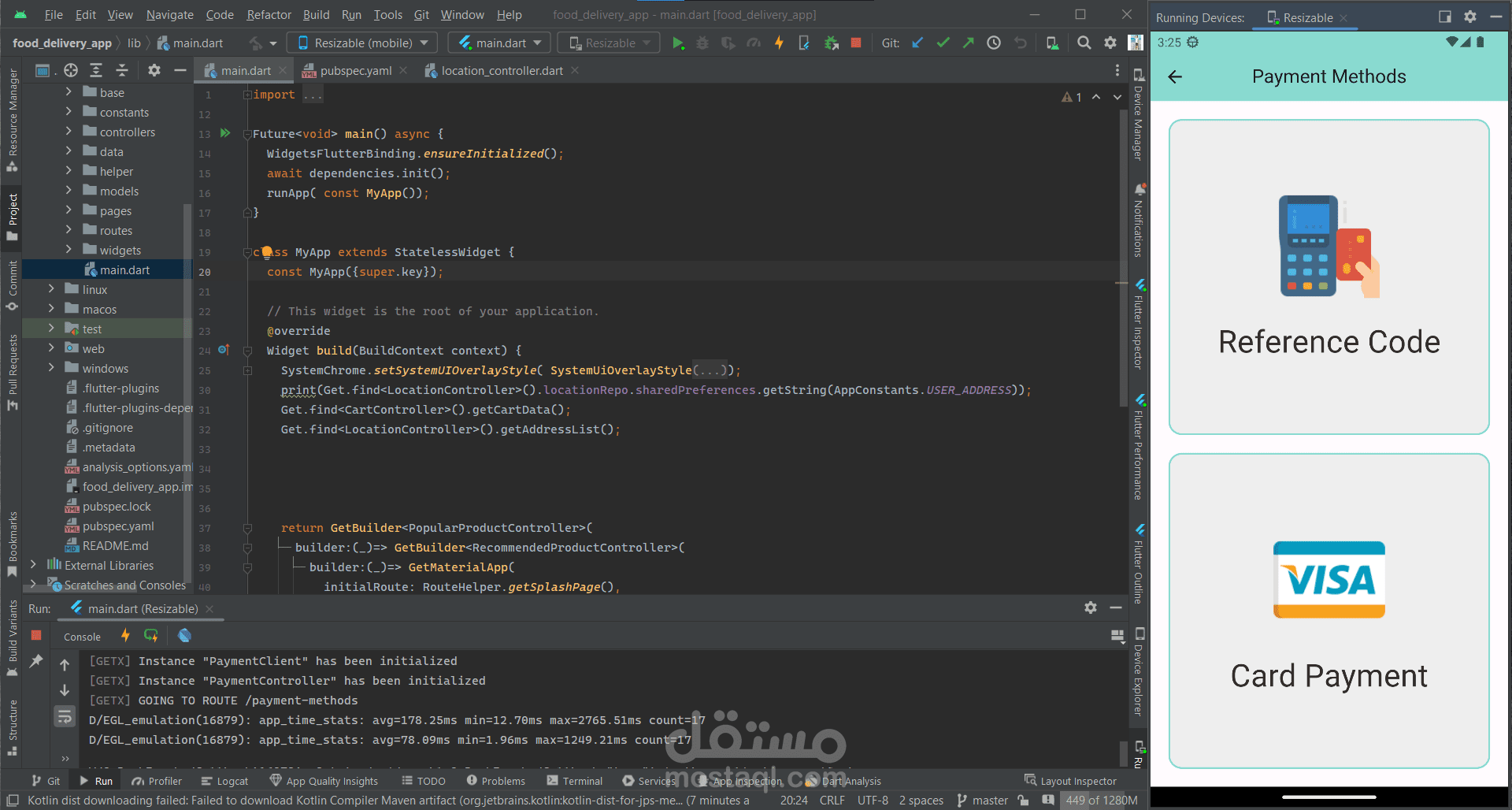This screenshot has height=810, width=1512.
Task: Expand the pages folder in the project tree
Action: click(69, 210)
